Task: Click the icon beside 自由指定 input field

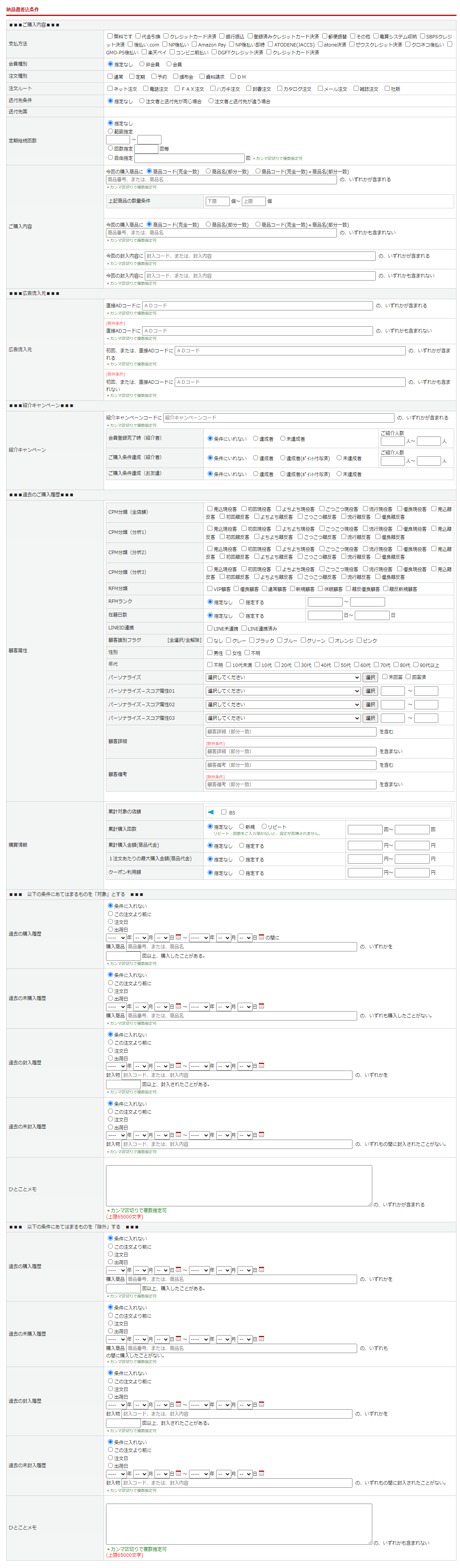Action: pyautogui.click(x=248, y=158)
